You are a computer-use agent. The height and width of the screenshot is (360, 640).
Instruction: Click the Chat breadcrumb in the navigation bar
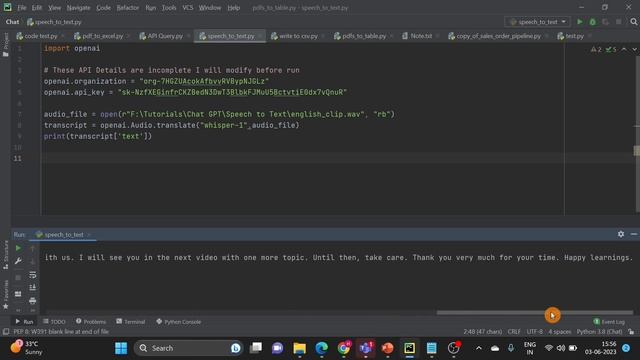coord(12,22)
